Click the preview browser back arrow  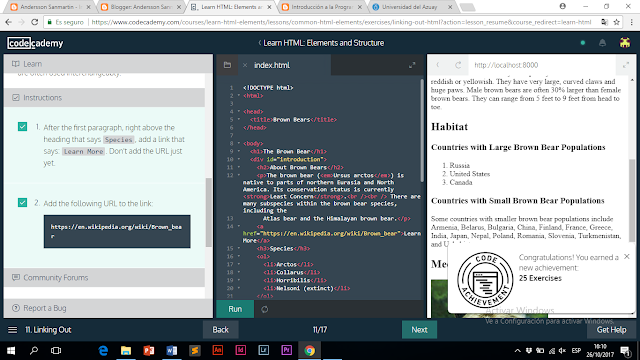pos(438,65)
